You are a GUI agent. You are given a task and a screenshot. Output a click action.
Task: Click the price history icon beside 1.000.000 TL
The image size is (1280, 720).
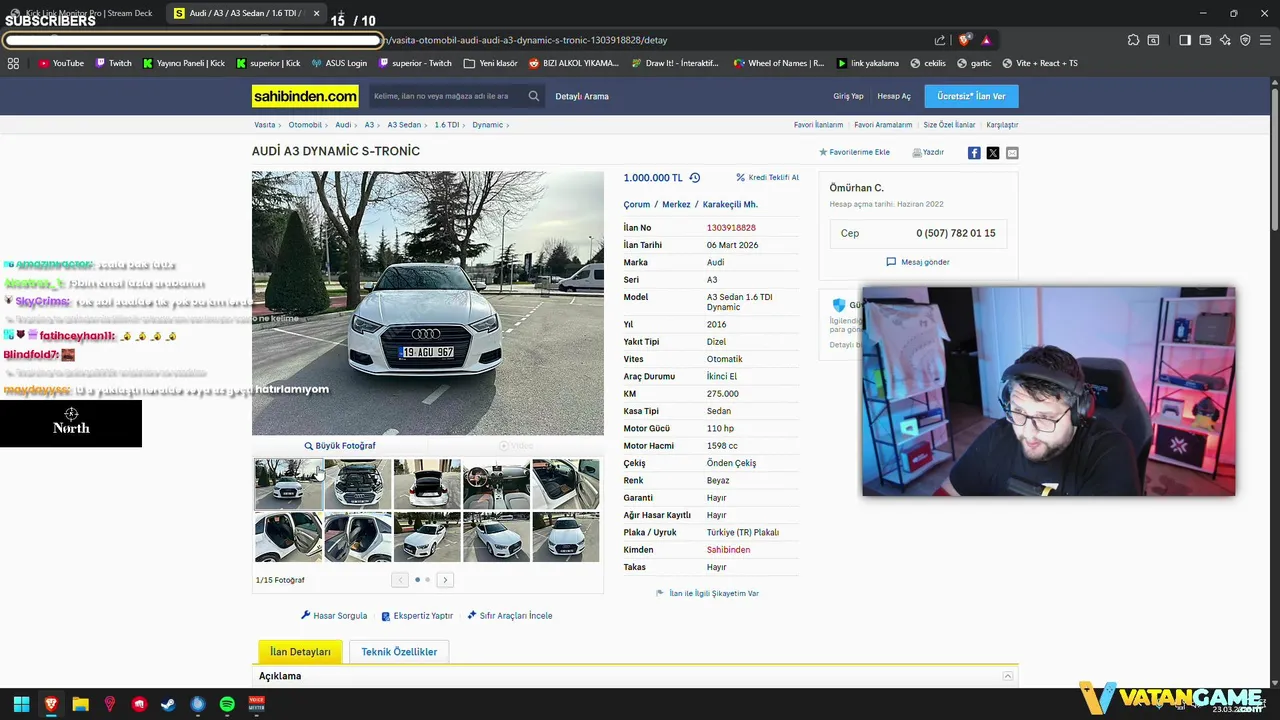point(695,178)
